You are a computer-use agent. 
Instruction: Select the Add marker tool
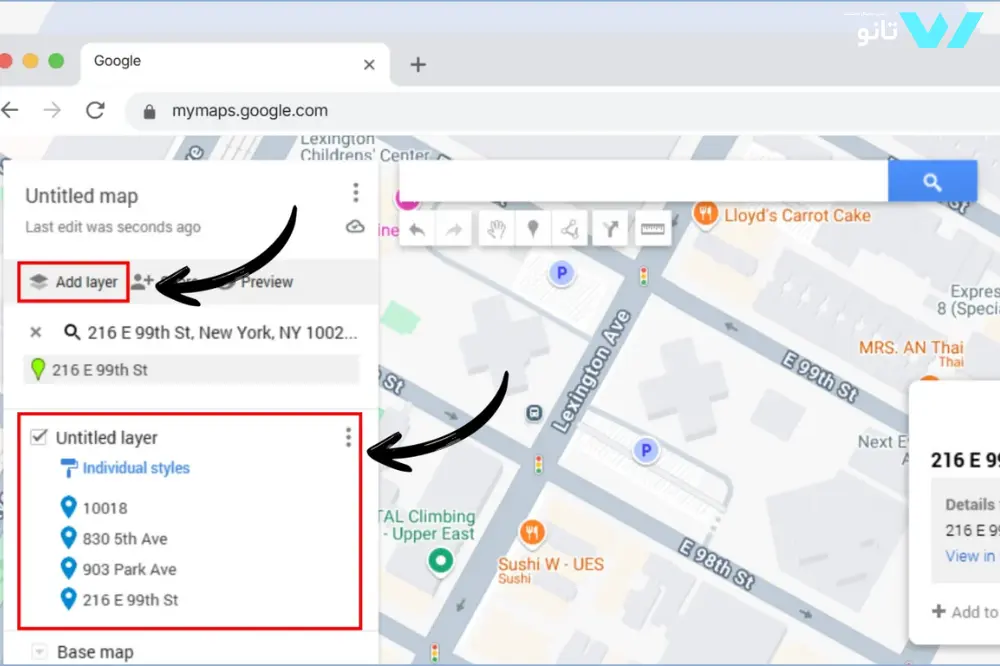533,229
